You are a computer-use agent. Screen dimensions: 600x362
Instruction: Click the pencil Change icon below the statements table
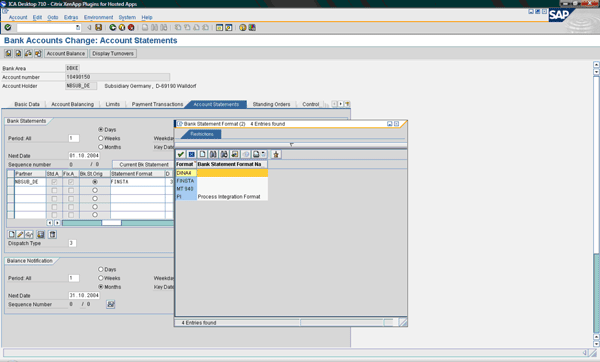coord(20,234)
